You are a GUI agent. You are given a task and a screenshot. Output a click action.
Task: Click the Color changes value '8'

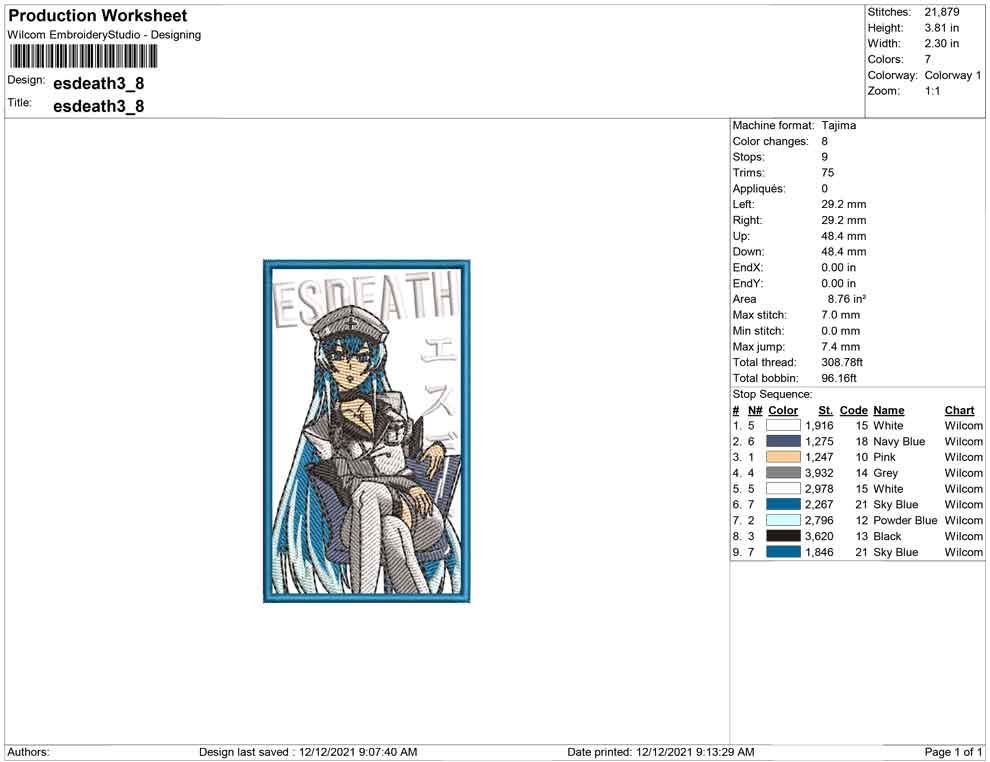pos(825,141)
